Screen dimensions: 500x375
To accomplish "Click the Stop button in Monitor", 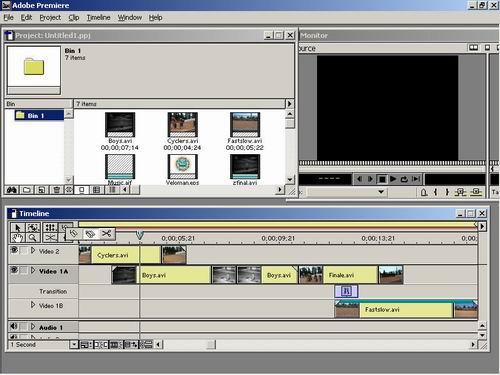I will click(x=382, y=179).
